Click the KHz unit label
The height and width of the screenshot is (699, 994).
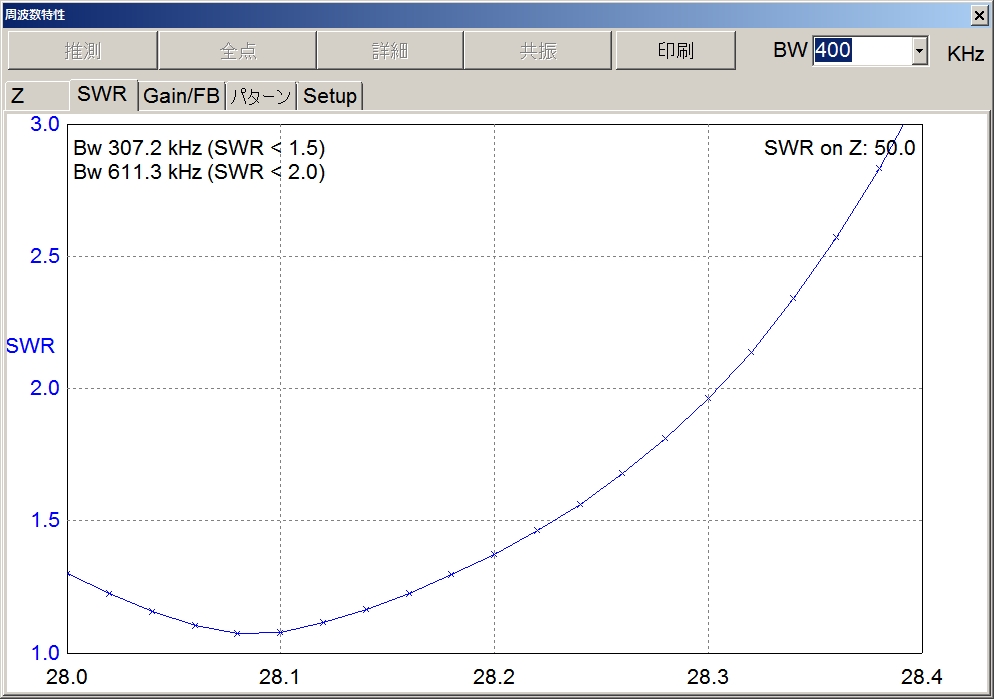965,54
